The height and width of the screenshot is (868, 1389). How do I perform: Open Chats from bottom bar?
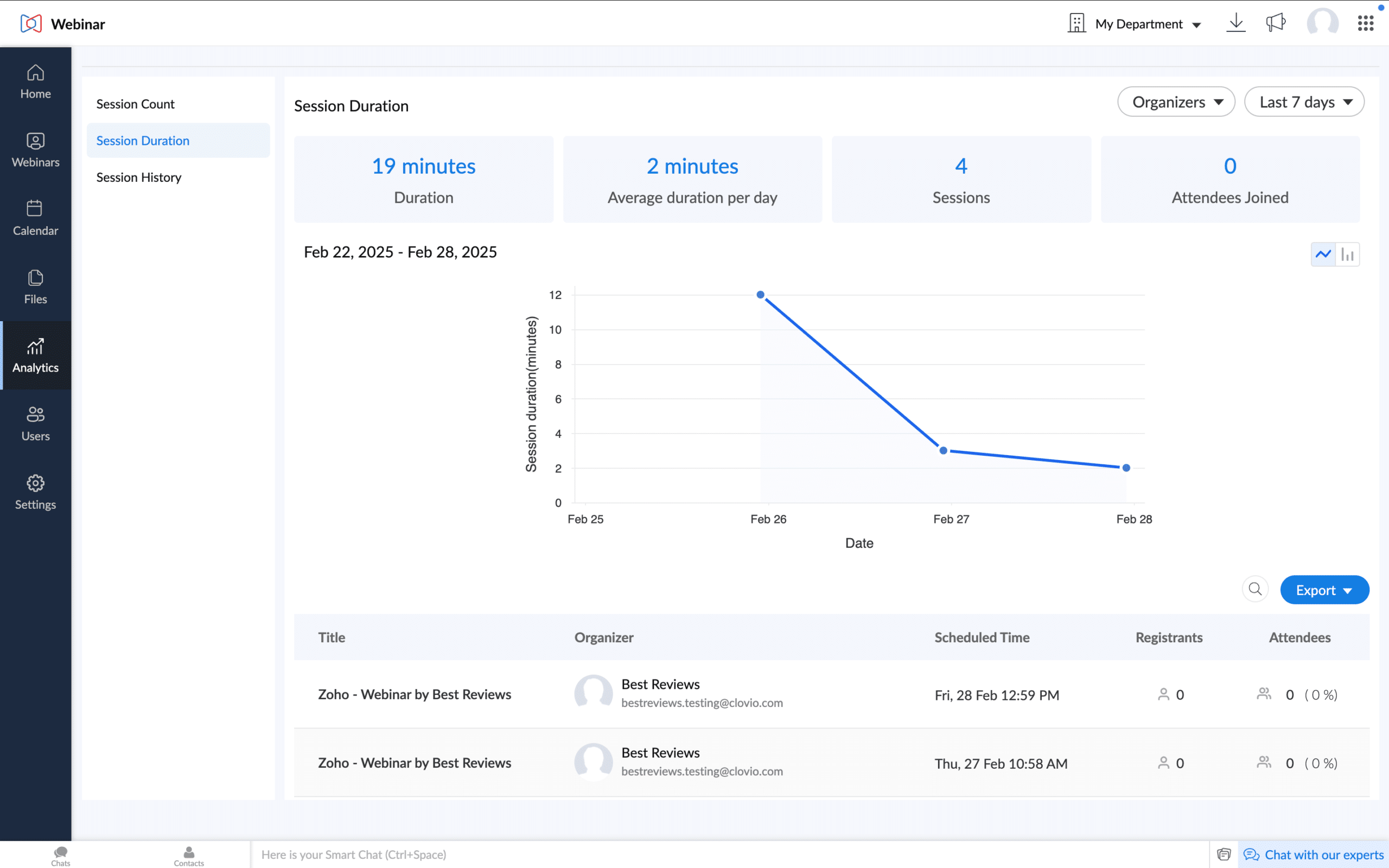pos(60,856)
